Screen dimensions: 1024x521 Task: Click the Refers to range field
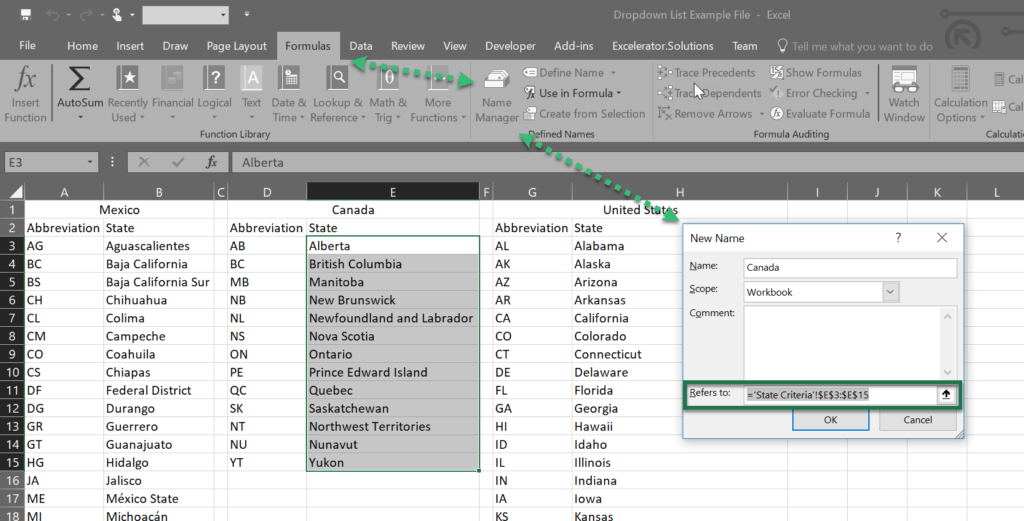pyautogui.click(x=840, y=394)
